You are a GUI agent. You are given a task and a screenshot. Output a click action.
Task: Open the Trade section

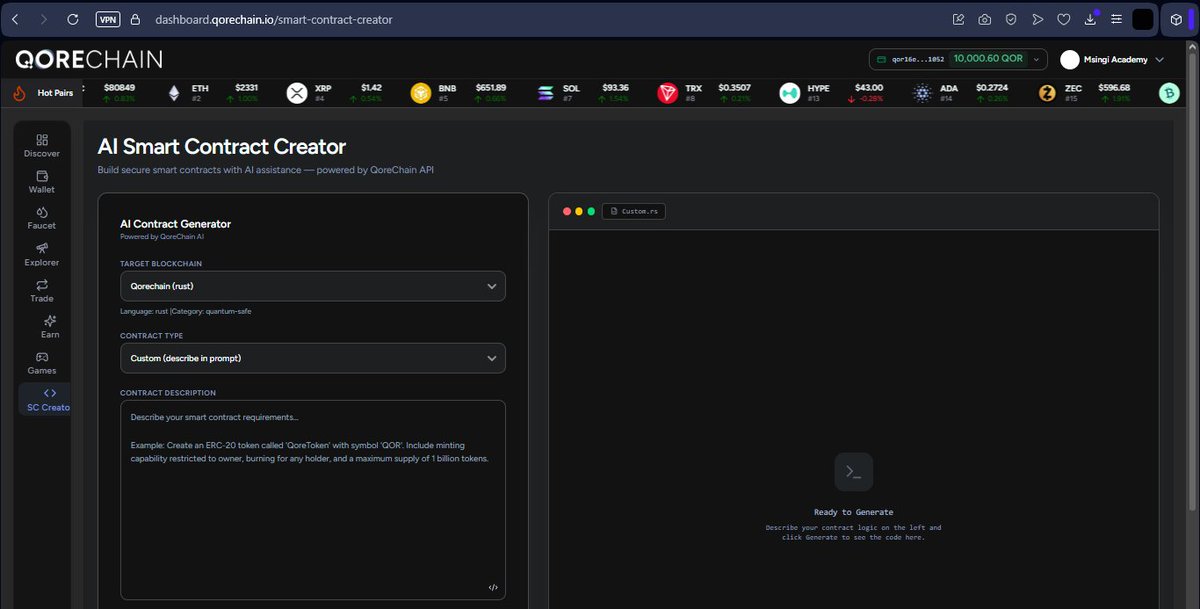(42, 291)
